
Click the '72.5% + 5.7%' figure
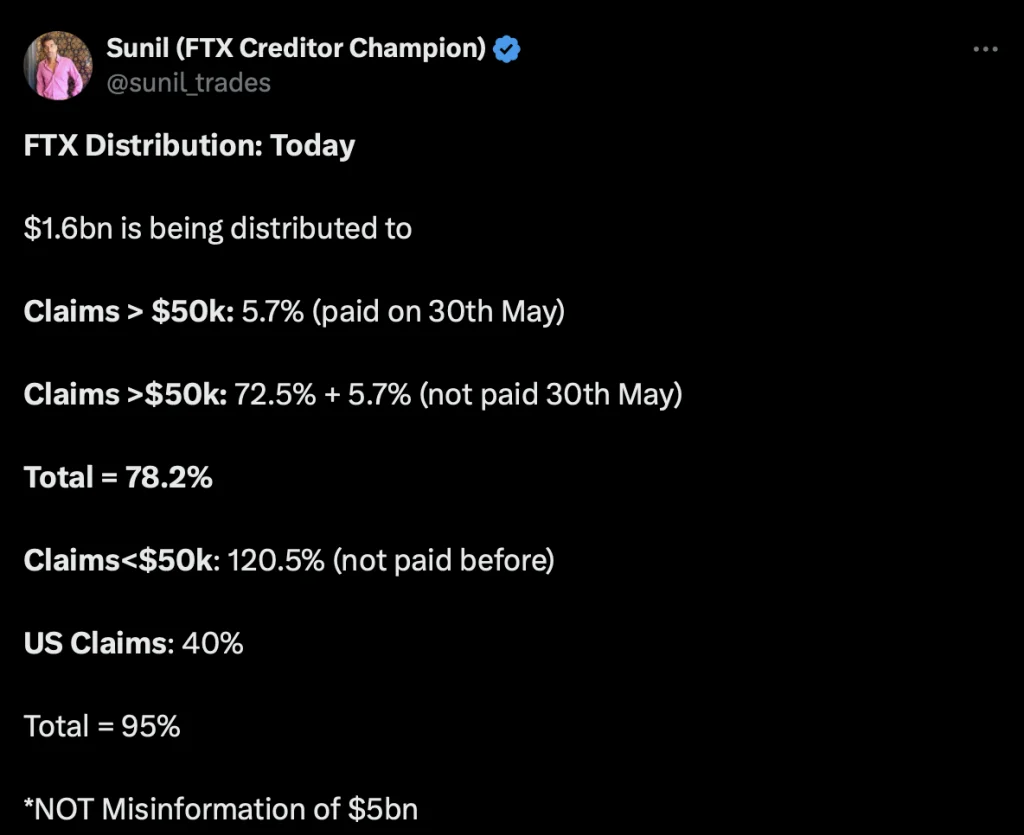click(323, 395)
